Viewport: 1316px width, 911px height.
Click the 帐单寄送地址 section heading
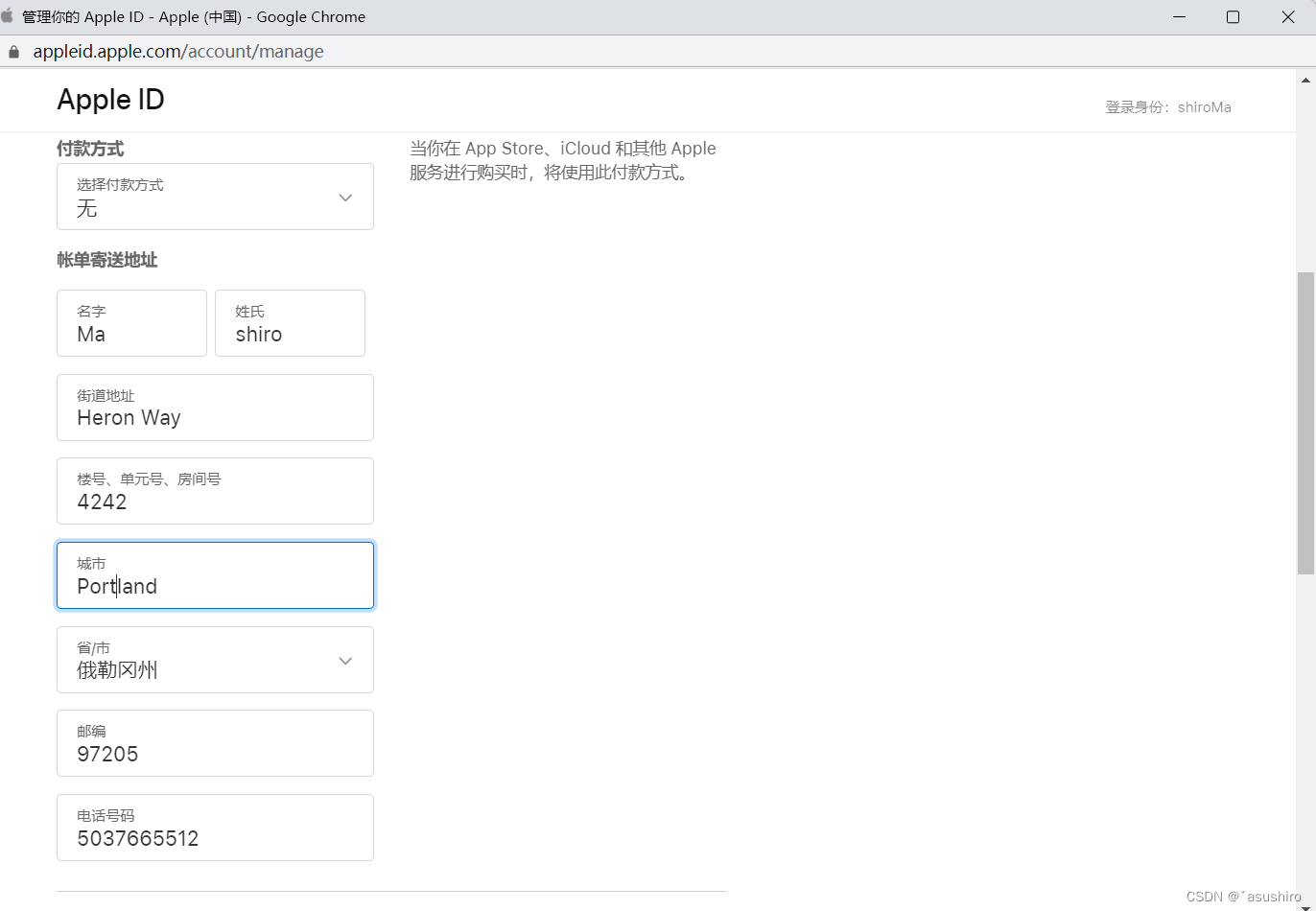pos(107,260)
